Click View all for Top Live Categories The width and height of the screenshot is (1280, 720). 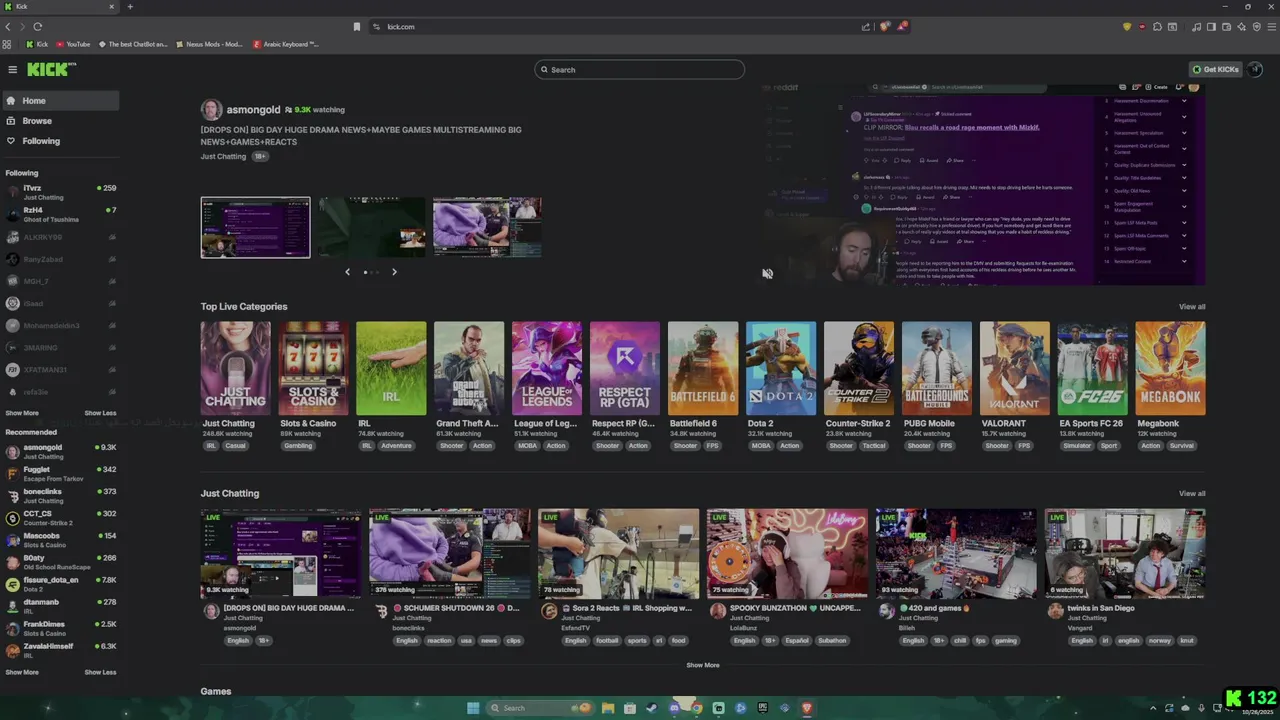click(x=1192, y=307)
